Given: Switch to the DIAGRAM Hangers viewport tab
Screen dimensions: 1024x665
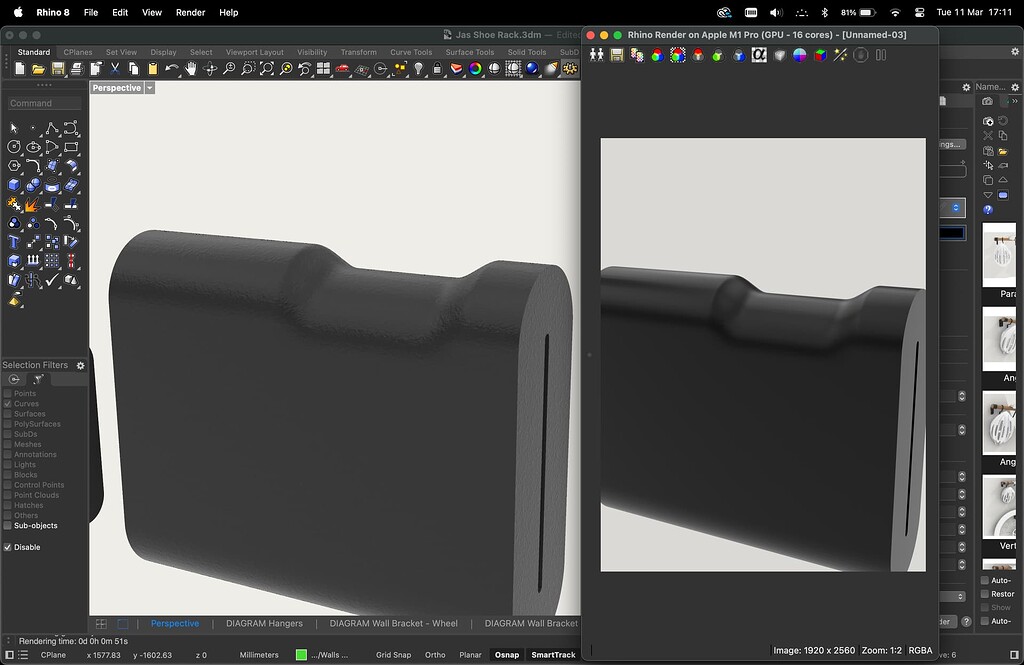Looking at the screenshot, I should tap(264, 623).
